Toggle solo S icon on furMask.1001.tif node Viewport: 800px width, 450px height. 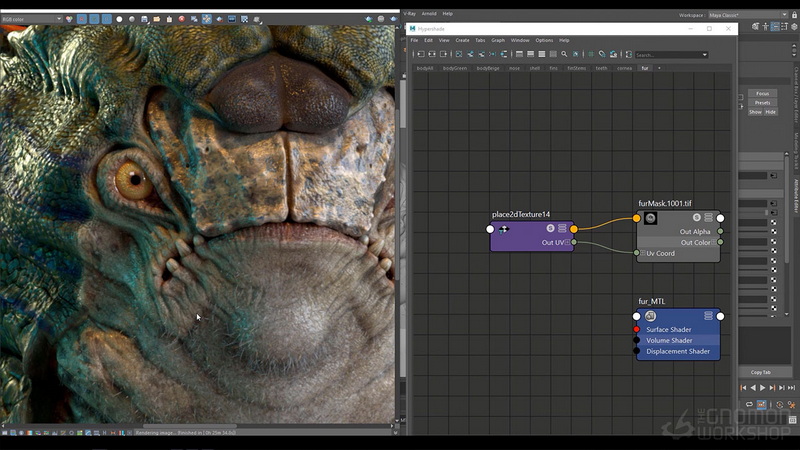coord(697,217)
